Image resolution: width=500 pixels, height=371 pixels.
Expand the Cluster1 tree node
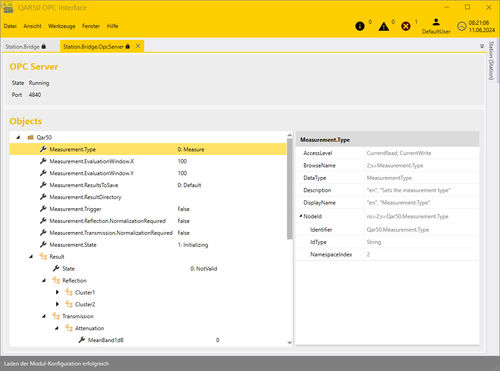tap(57, 292)
